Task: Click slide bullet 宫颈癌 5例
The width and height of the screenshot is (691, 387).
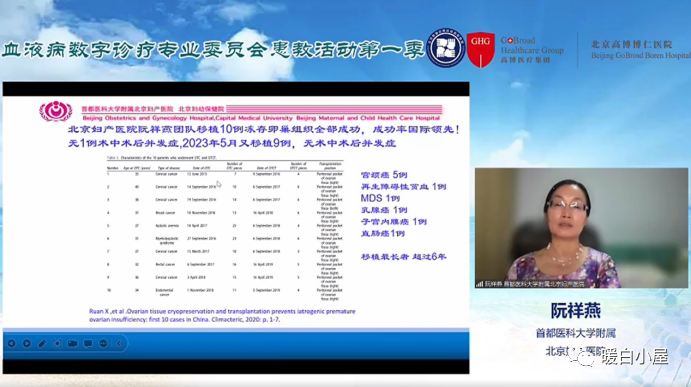Action: [x=384, y=175]
